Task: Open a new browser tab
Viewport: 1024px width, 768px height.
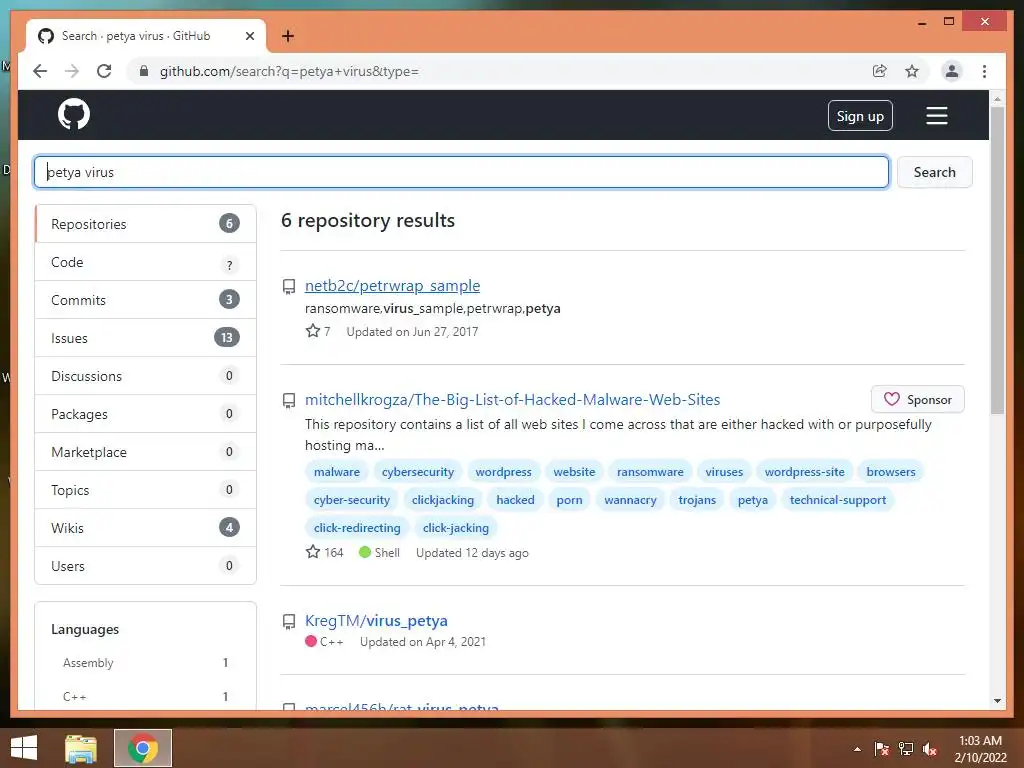Action: click(288, 36)
